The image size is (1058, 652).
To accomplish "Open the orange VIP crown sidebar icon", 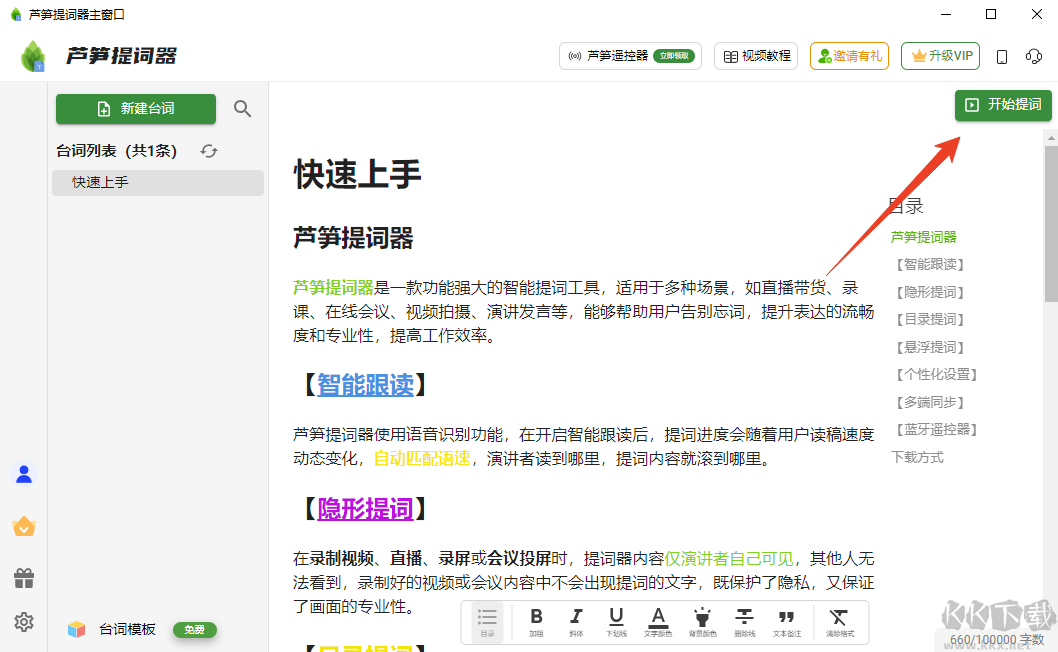I will tap(24, 526).
